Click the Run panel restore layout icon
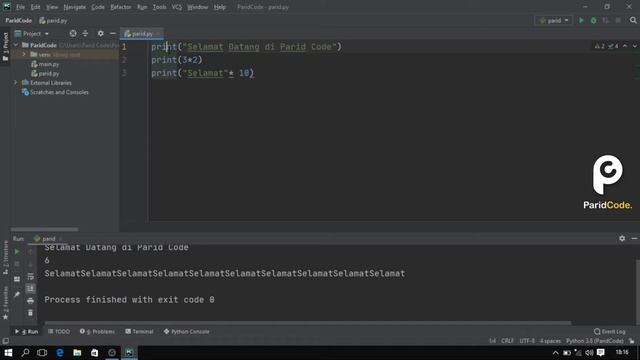The image size is (640, 360). (17, 279)
